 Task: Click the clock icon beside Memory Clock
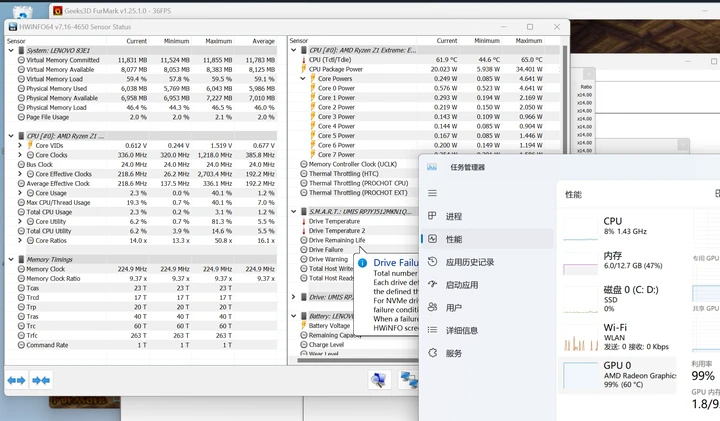coord(21,269)
